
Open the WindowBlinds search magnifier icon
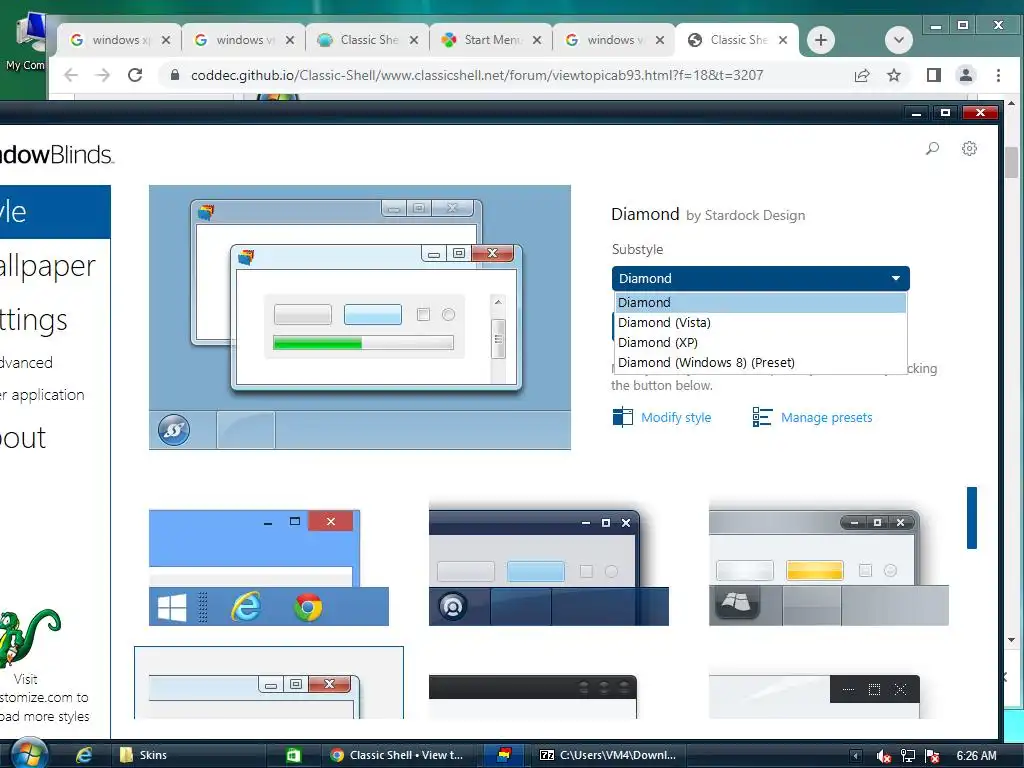pos(932,148)
